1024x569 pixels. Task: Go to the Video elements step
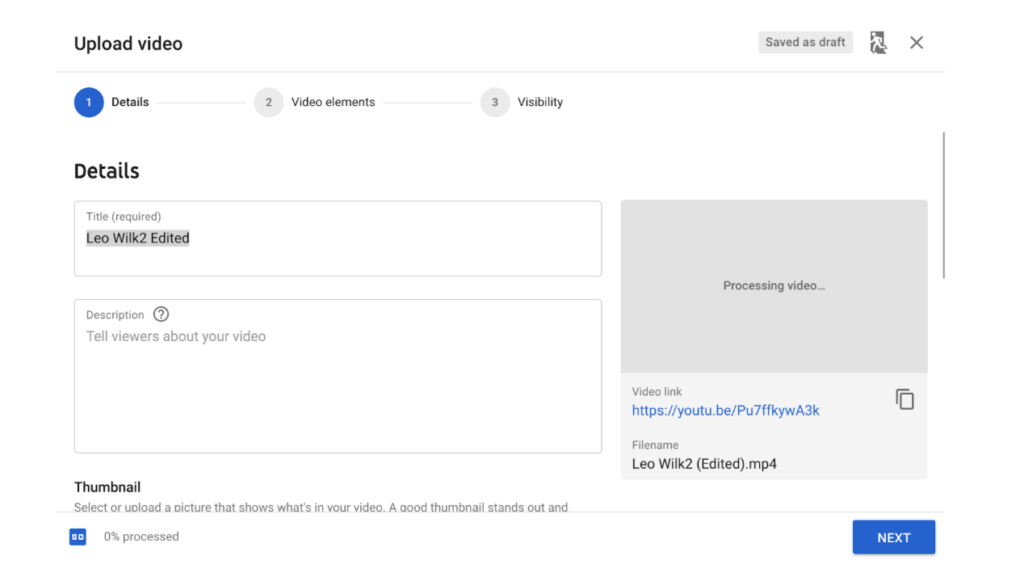[268, 102]
